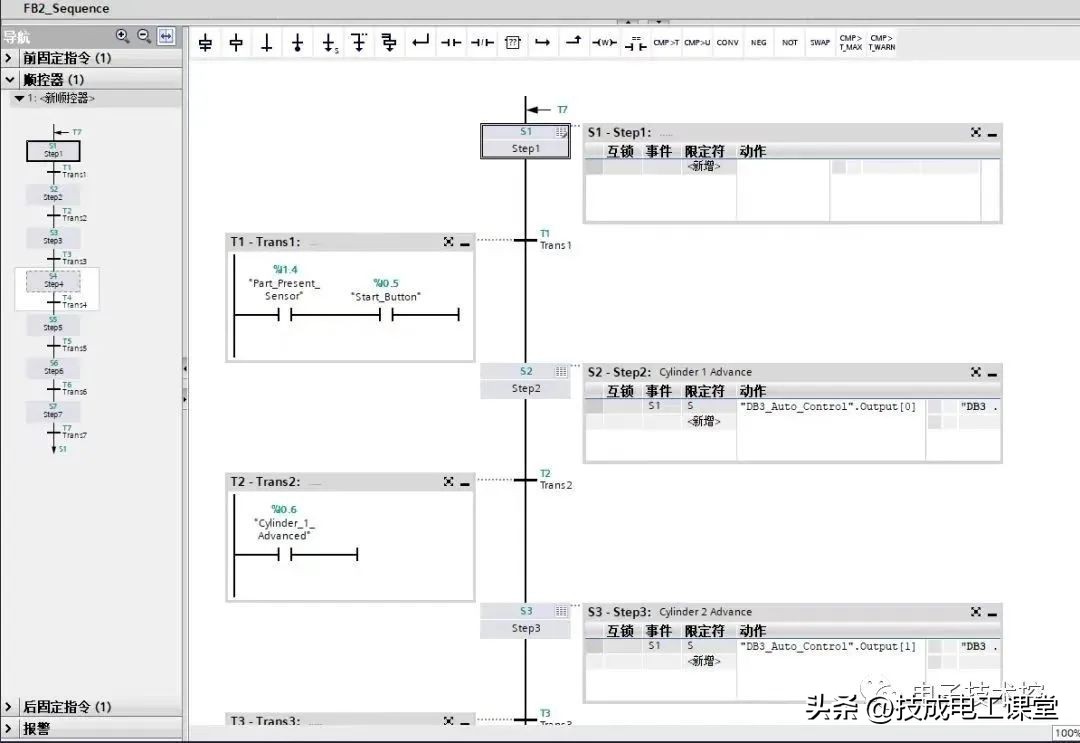The height and width of the screenshot is (743, 1080).
Task: Click the zoom-in magnifier in navigation panel
Action: (x=122, y=34)
